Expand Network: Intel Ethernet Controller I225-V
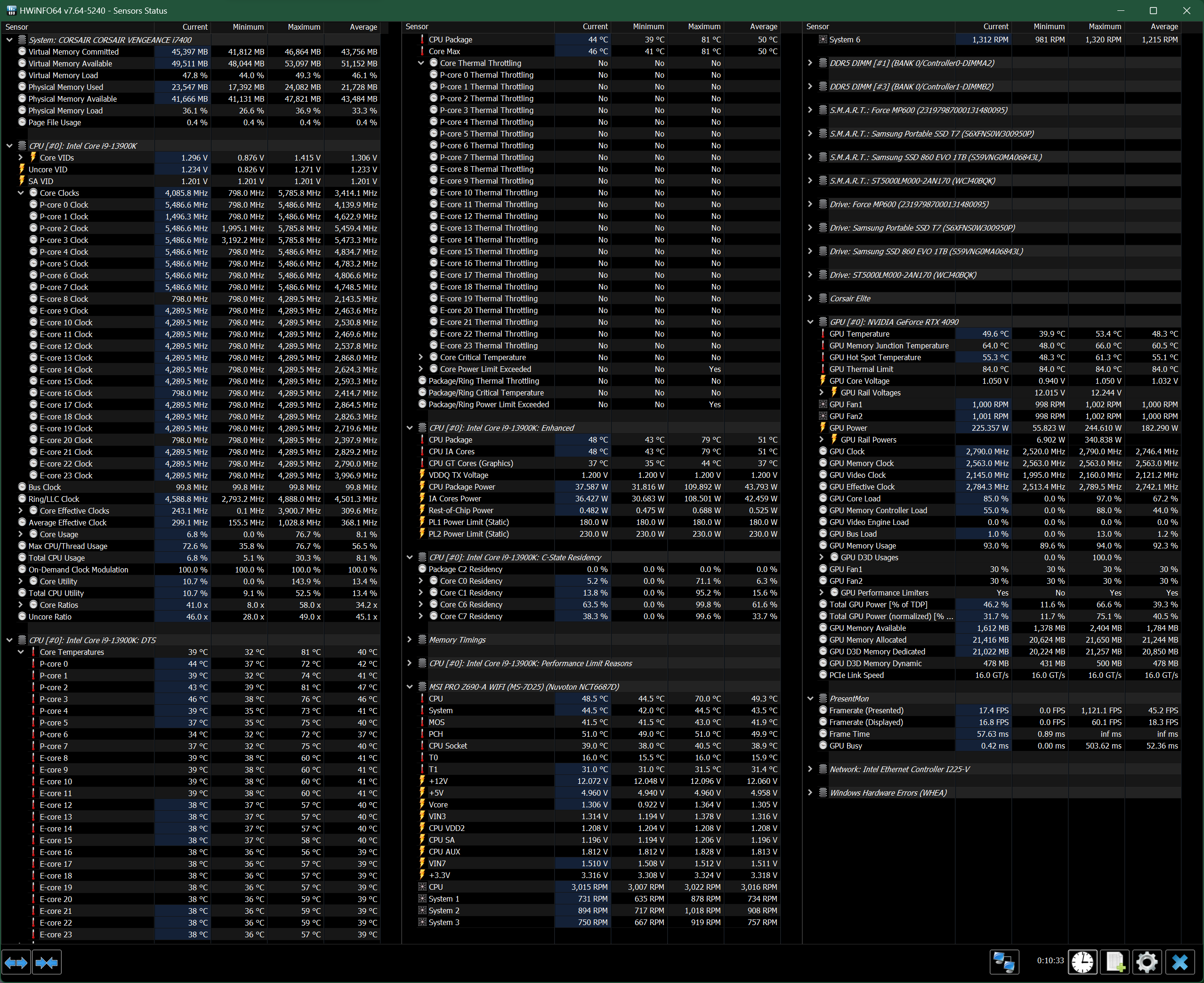The image size is (1204, 983). (x=810, y=769)
